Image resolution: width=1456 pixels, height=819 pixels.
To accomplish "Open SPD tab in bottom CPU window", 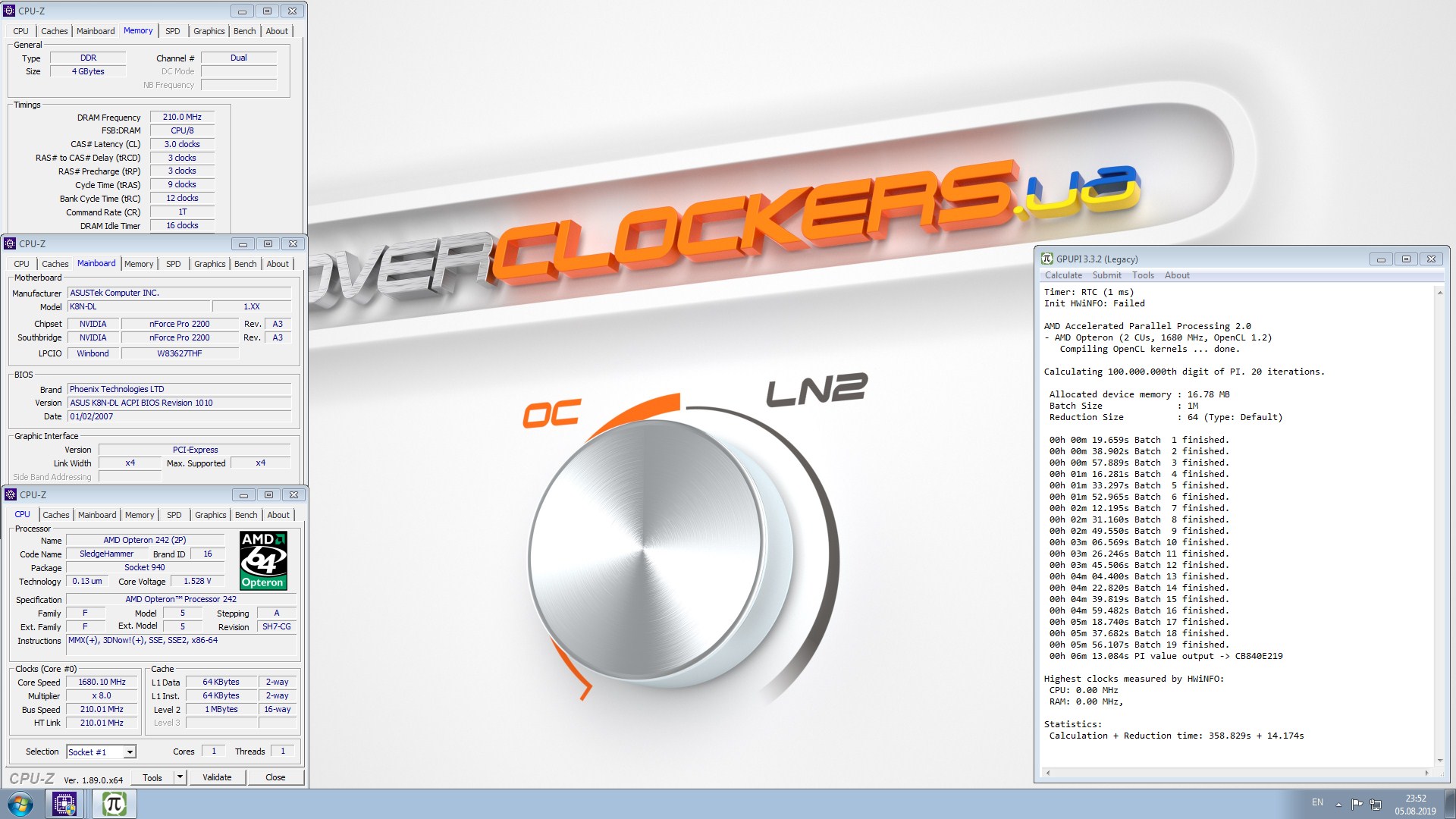I will pos(174,515).
